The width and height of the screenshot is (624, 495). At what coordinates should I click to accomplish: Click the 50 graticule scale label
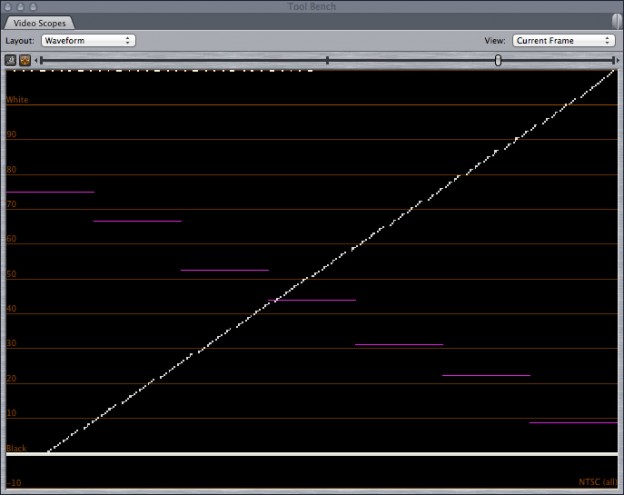11,274
